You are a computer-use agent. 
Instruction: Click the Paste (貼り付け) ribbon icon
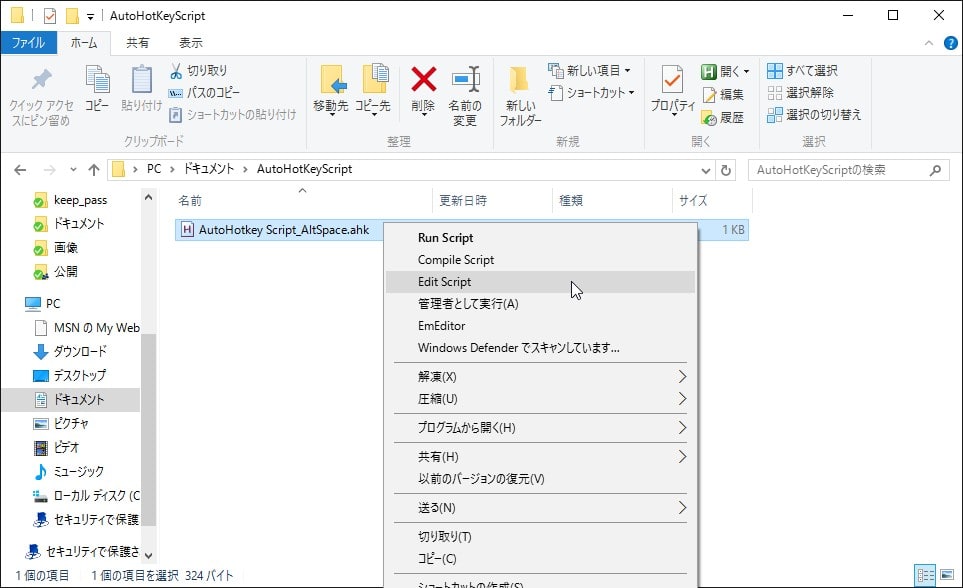(x=141, y=80)
